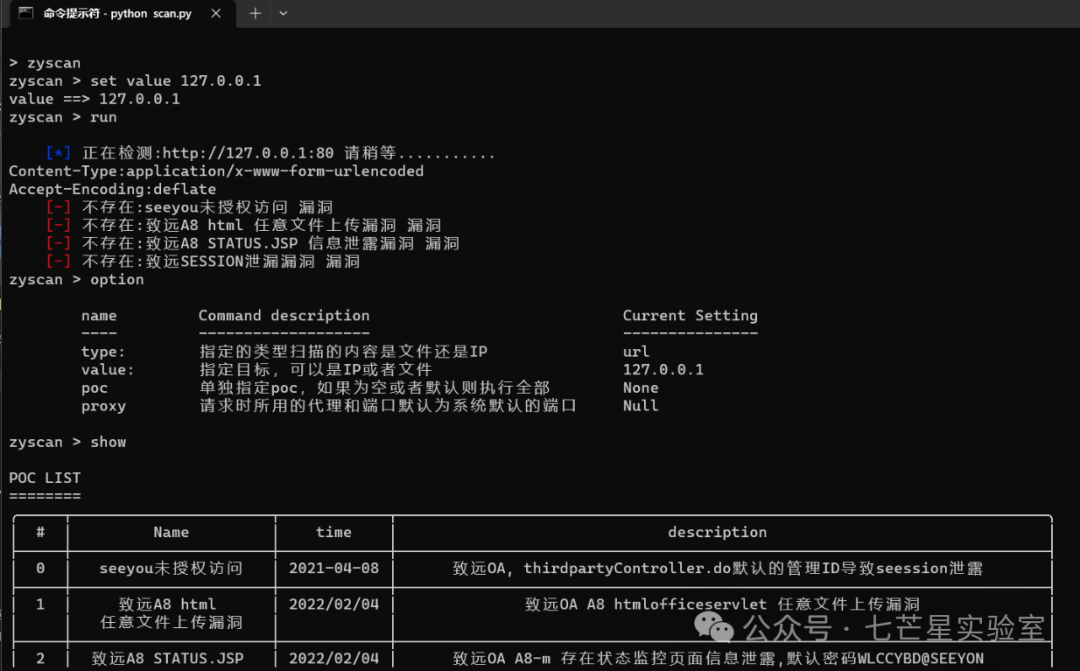This screenshot has width=1080, height=671.
Task: Click the 'Command description' column header
Action: coord(284,316)
